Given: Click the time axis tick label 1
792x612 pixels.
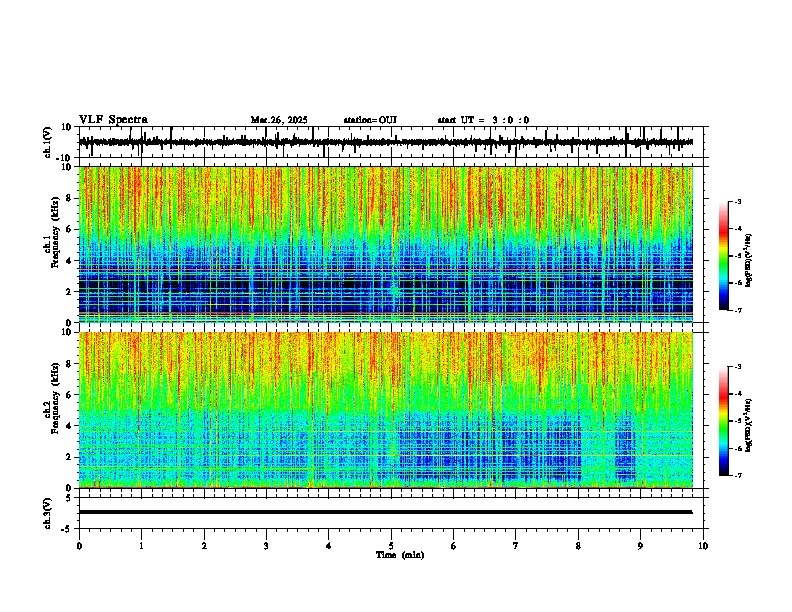Looking at the screenshot, I should pos(141,546).
